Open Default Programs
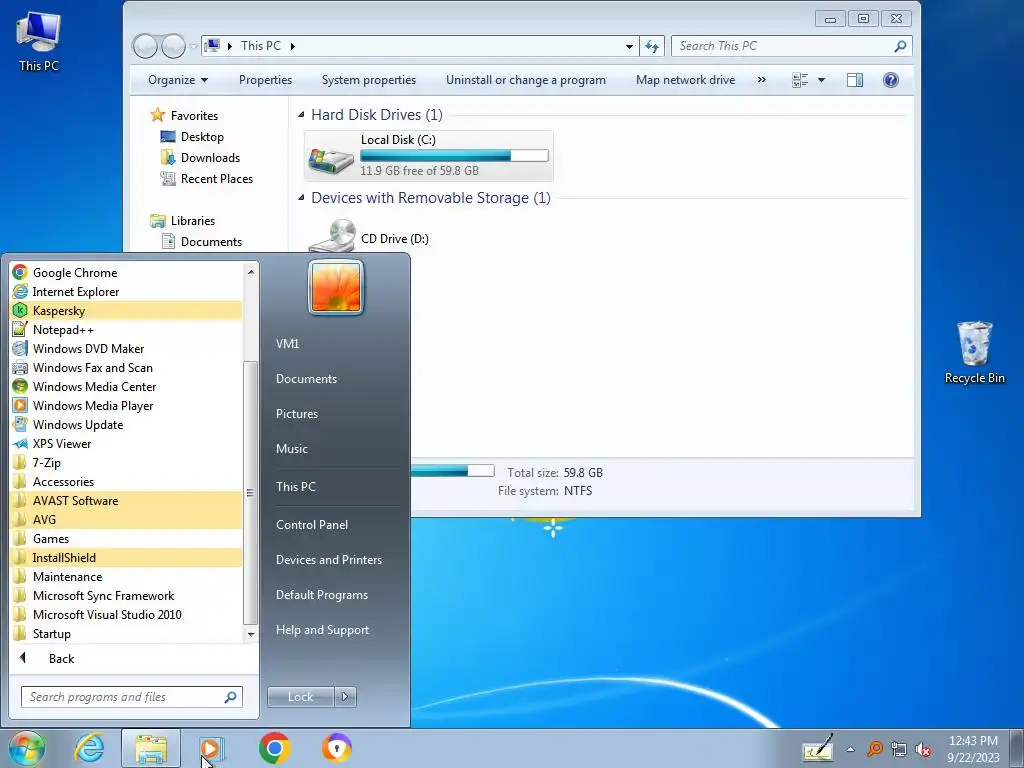The width and height of the screenshot is (1024, 768). [x=321, y=595]
